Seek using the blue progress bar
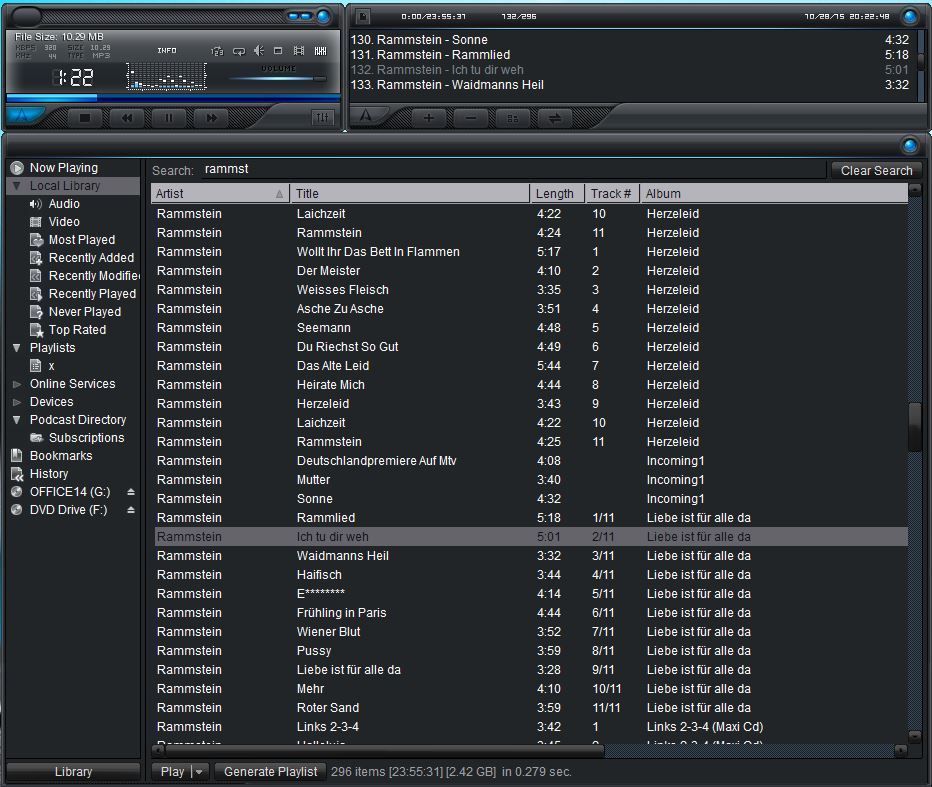Screen dimensions: 932x787 (x=172, y=97)
